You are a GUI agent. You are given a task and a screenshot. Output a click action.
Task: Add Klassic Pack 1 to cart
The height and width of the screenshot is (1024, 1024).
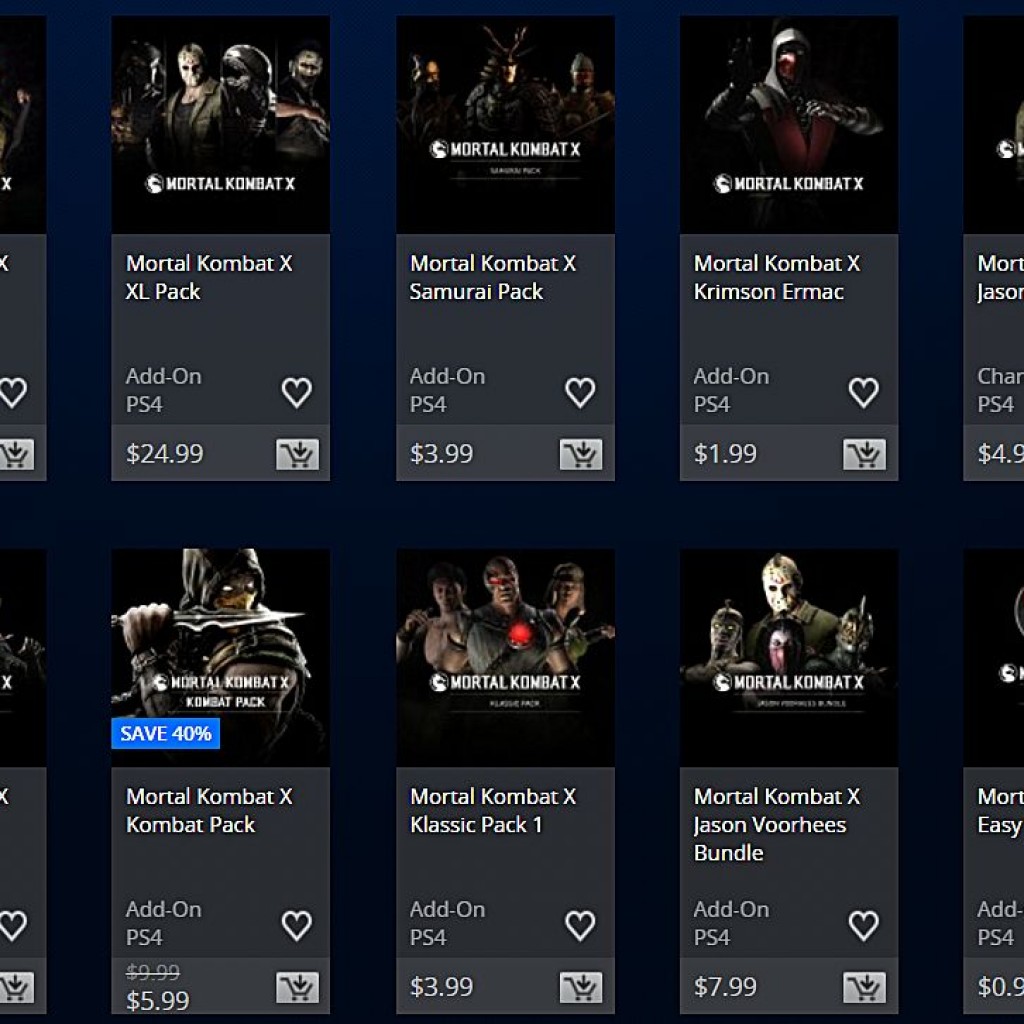coord(581,987)
